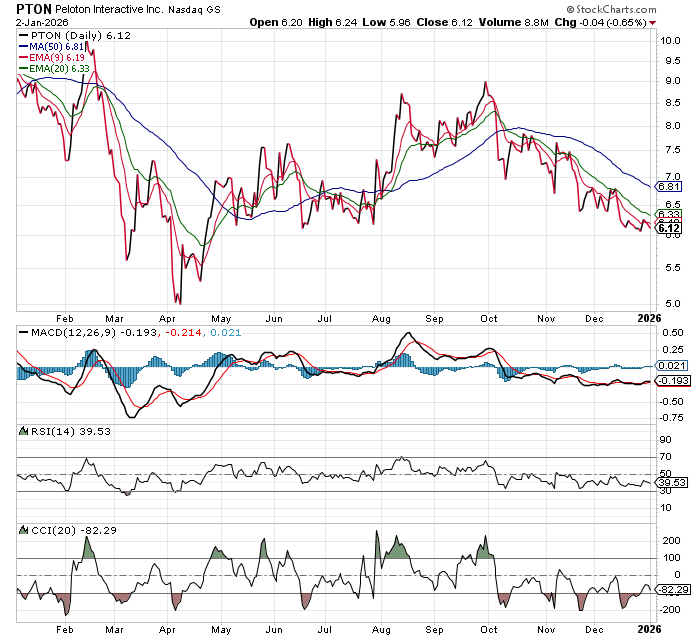
Task: Click the green EMA(20) legend line marker
Action: (x=27, y=69)
